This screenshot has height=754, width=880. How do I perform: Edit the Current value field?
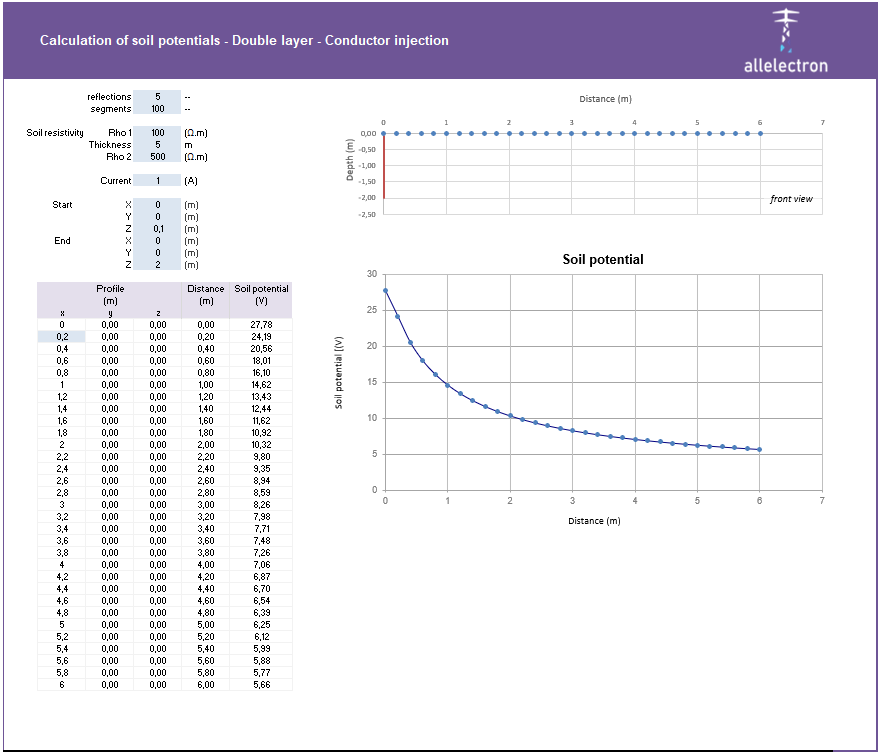(160, 180)
